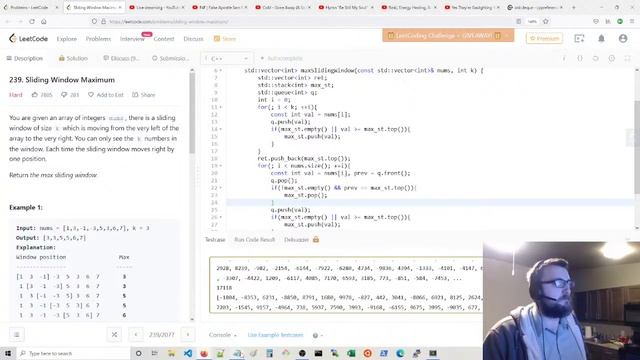Open the profile avatar menu
The width and height of the screenshot is (640, 360).
click(623, 38)
